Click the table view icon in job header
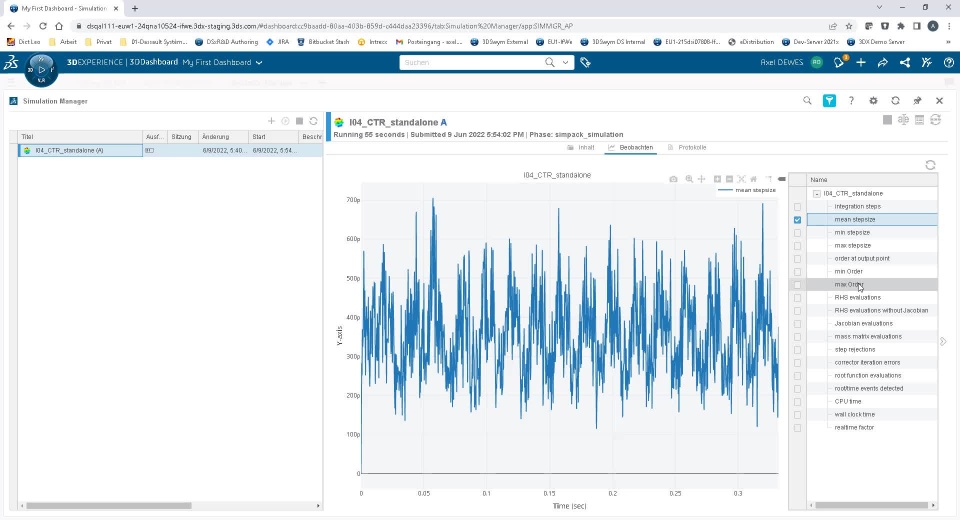Viewport: 960px width, 520px height. pyautogui.click(x=920, y=120)
